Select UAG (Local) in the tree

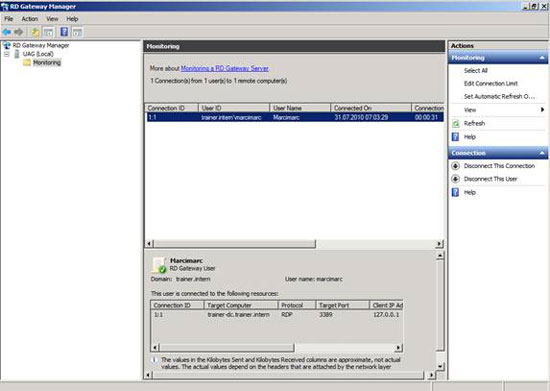click(38, 54)
